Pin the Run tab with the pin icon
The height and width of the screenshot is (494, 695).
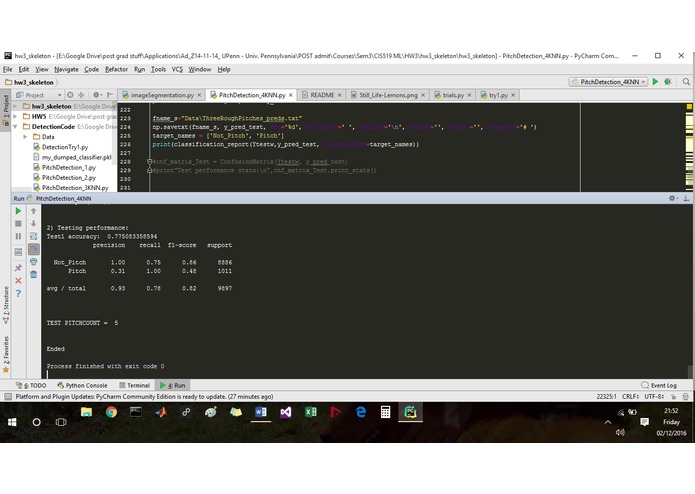tap(18, 268)
